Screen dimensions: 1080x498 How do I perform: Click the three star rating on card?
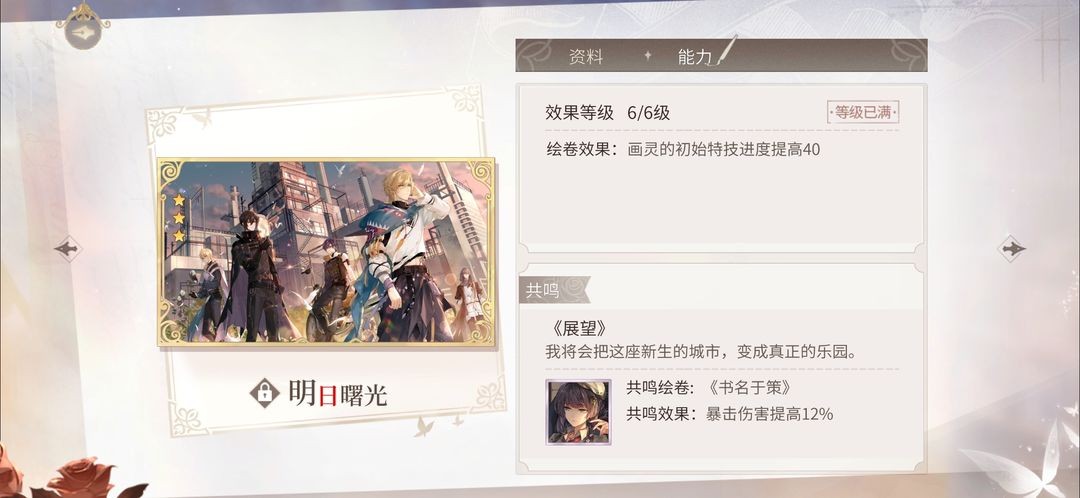(x=179, y=218)
